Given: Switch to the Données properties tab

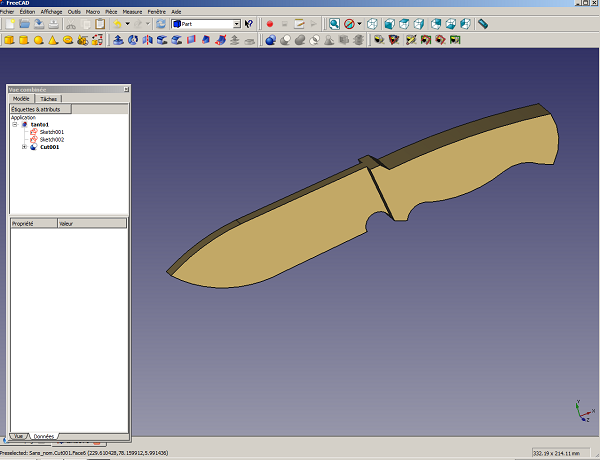Looking at the screenshot, I should [x=44, y=436].
